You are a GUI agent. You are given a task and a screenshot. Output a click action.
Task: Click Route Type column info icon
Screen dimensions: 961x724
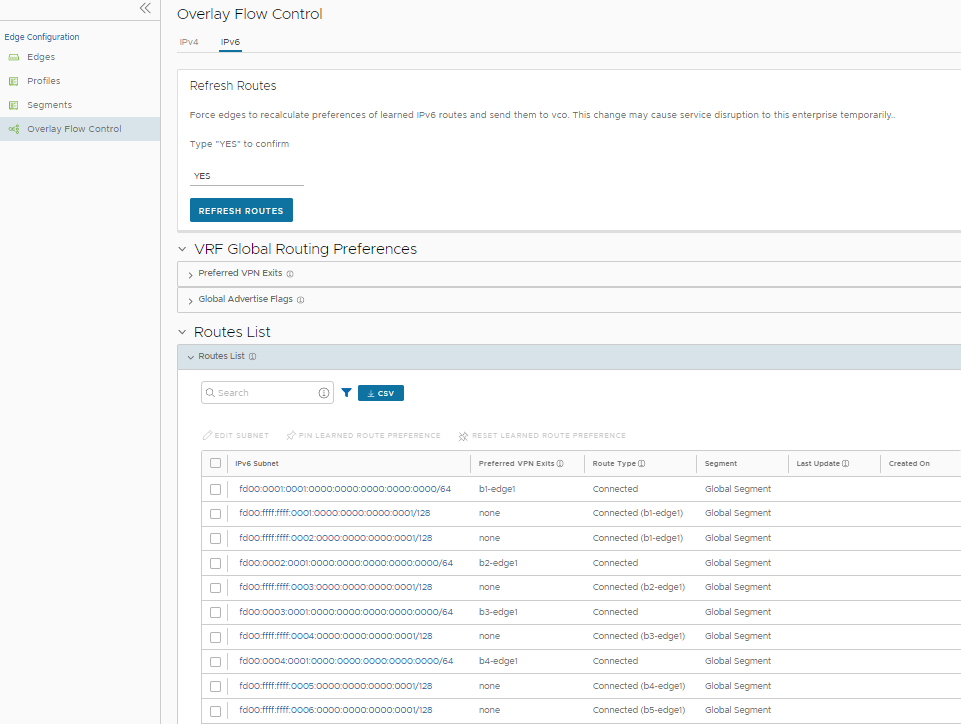point(641,464)
